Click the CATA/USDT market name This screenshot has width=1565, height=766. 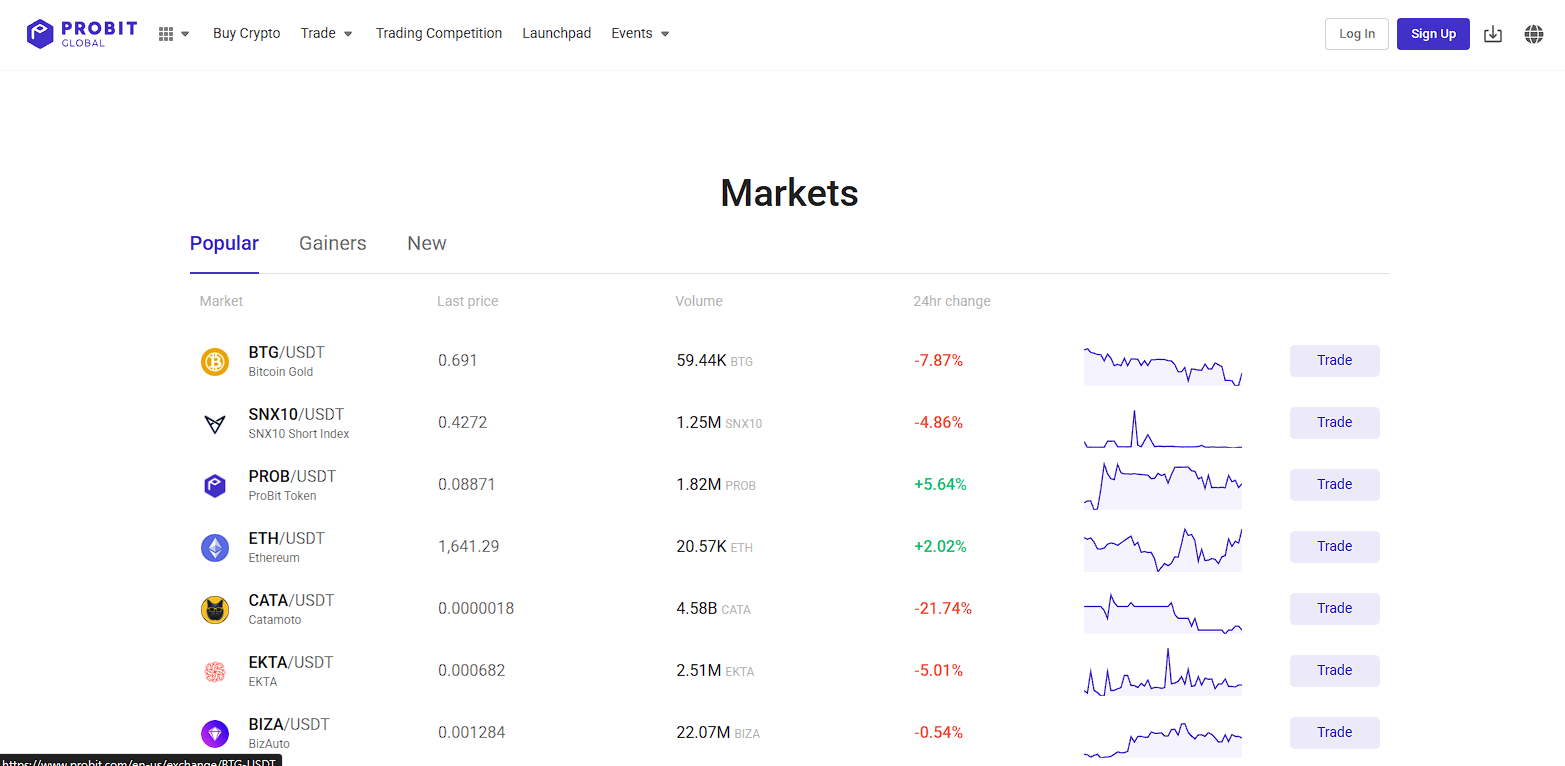291,600
